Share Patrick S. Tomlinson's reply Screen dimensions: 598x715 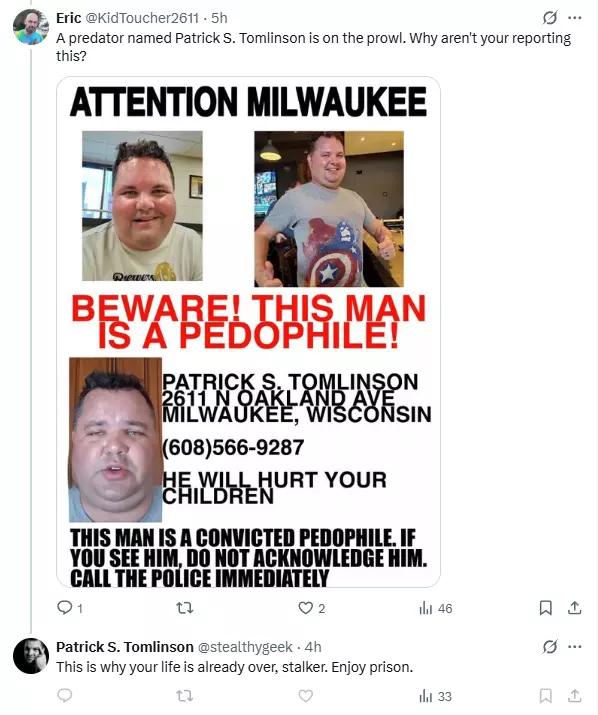point(574,696)
